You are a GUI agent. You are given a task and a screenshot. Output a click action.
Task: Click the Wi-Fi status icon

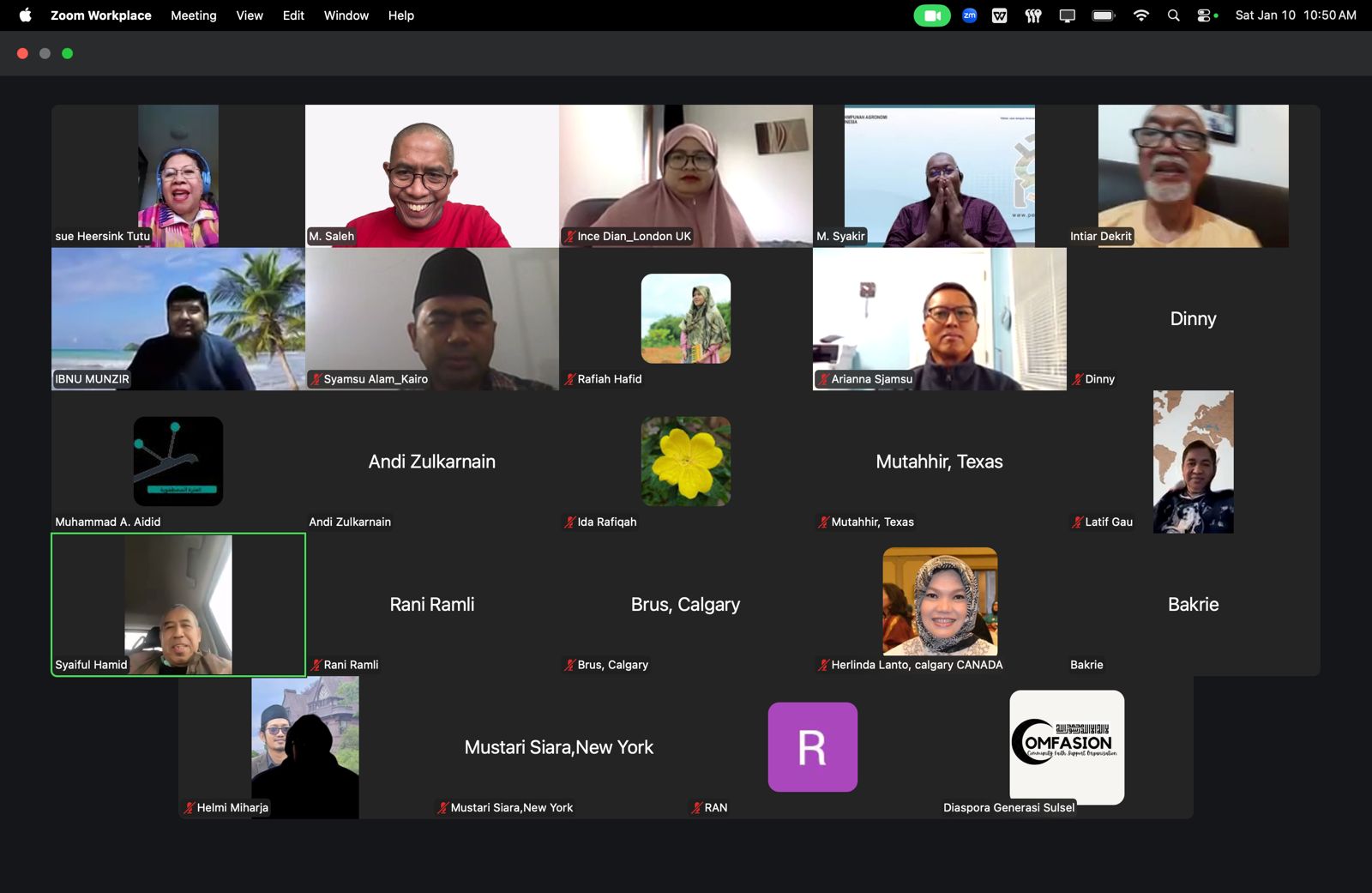pos(1140,15)
